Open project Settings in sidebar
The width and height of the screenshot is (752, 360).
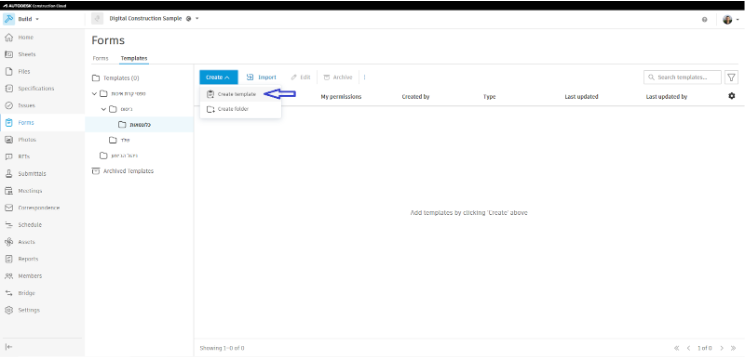tap(29, 310)
